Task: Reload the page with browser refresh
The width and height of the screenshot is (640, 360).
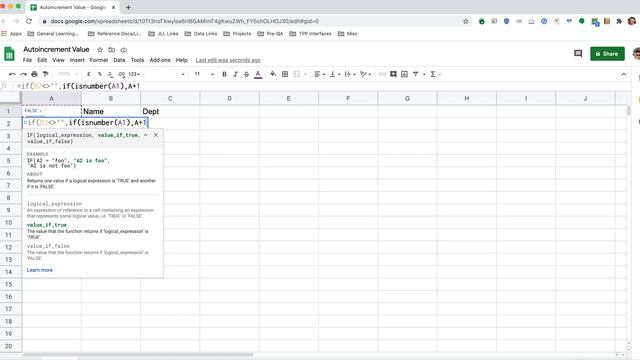Action: [29, 21]
